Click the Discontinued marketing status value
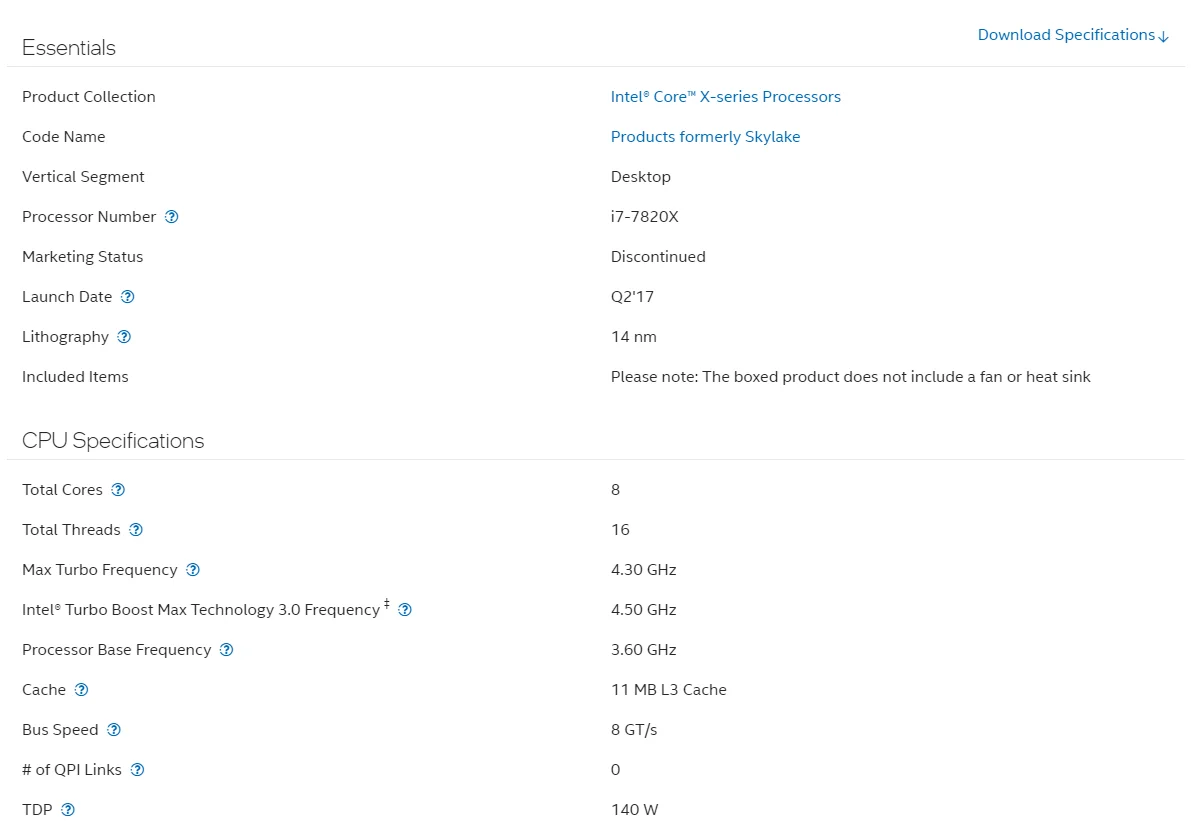 tap(658, 257)
